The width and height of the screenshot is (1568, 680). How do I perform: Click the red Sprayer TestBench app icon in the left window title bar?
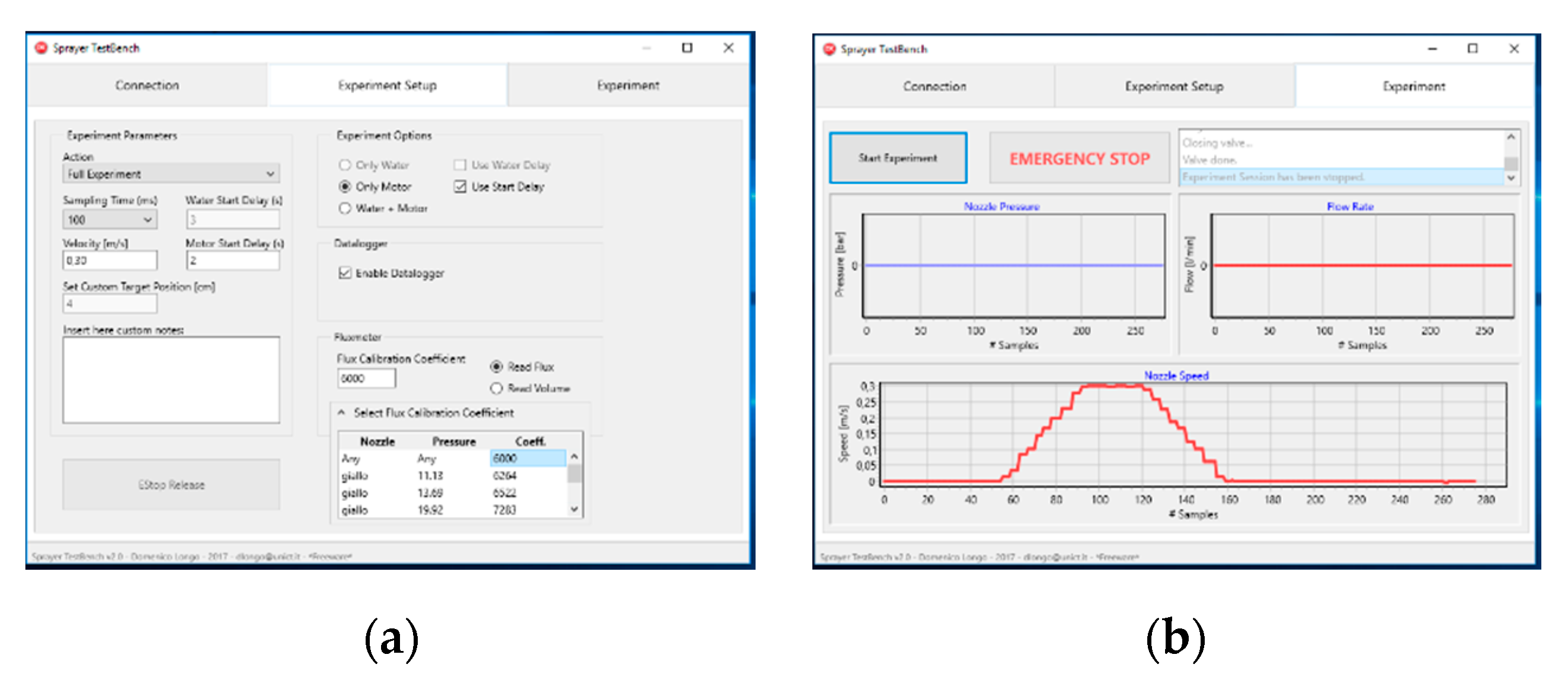tap(41, 48)
